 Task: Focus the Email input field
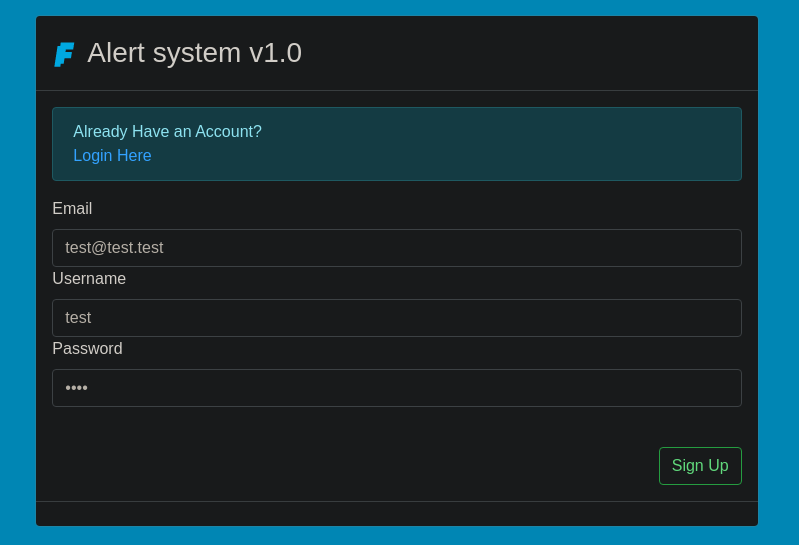[x=396, y=248]
